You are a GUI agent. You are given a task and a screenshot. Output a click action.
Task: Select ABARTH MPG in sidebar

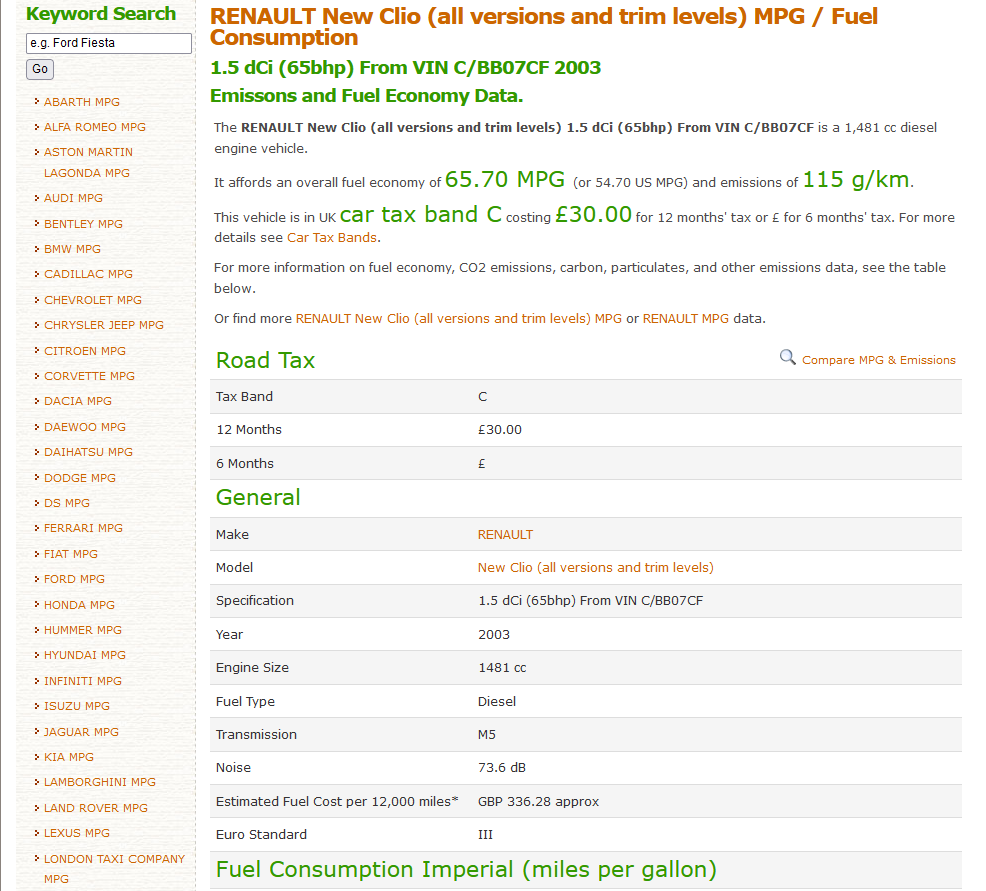tap(81, 102)
